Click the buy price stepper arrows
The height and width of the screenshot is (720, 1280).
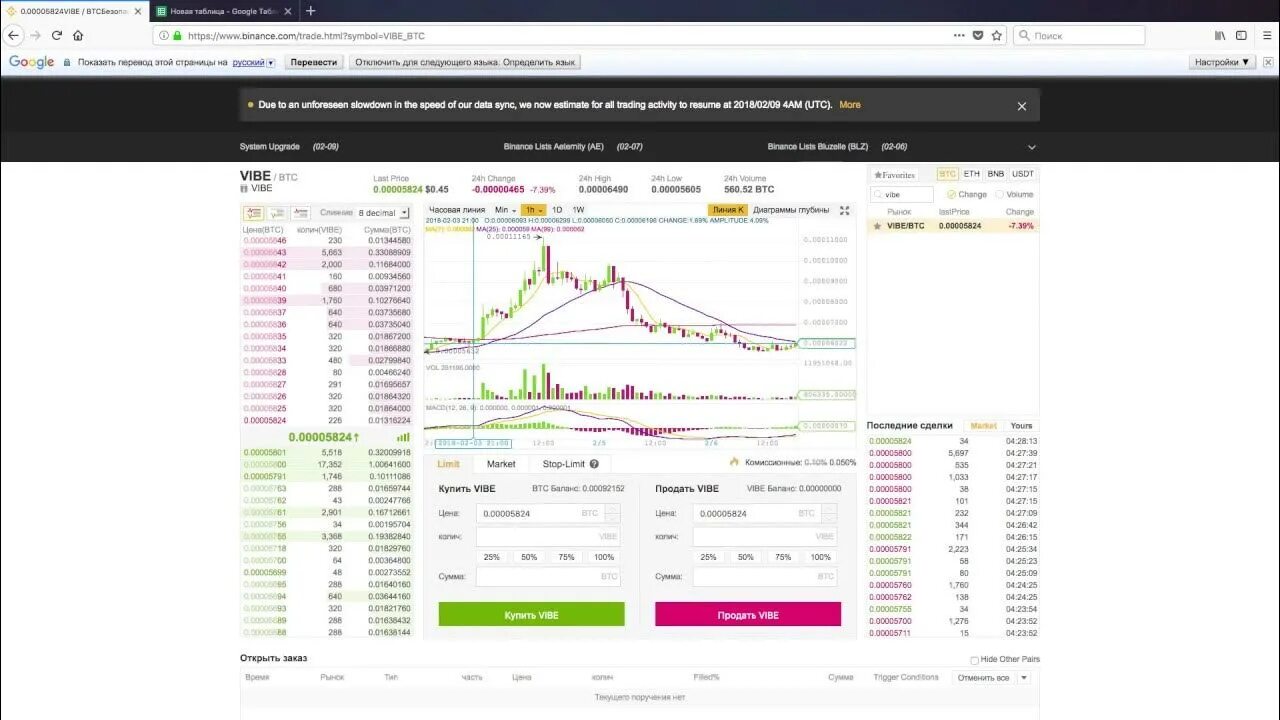coord(612,513)
